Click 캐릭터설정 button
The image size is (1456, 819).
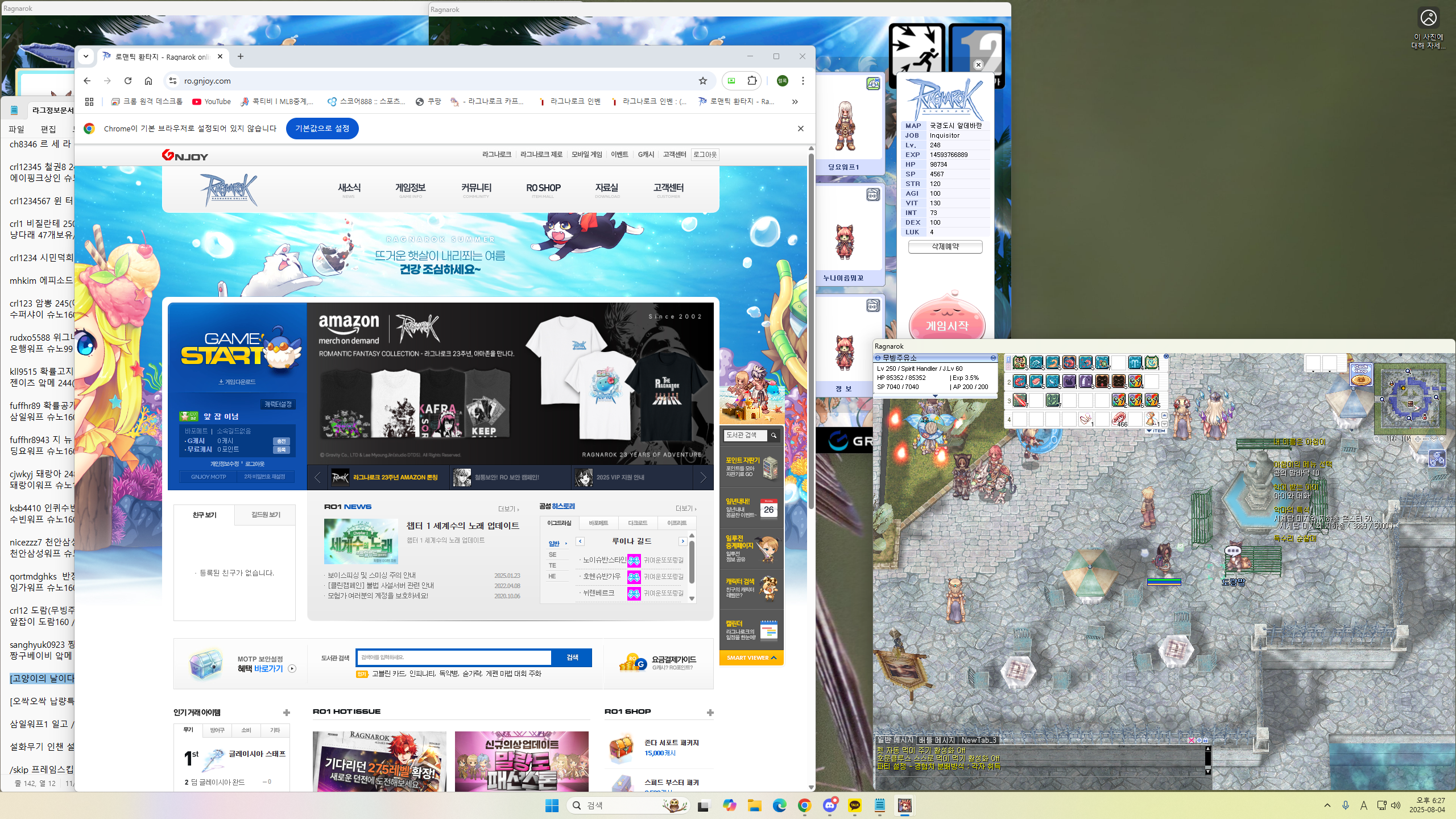coord(278,404)
